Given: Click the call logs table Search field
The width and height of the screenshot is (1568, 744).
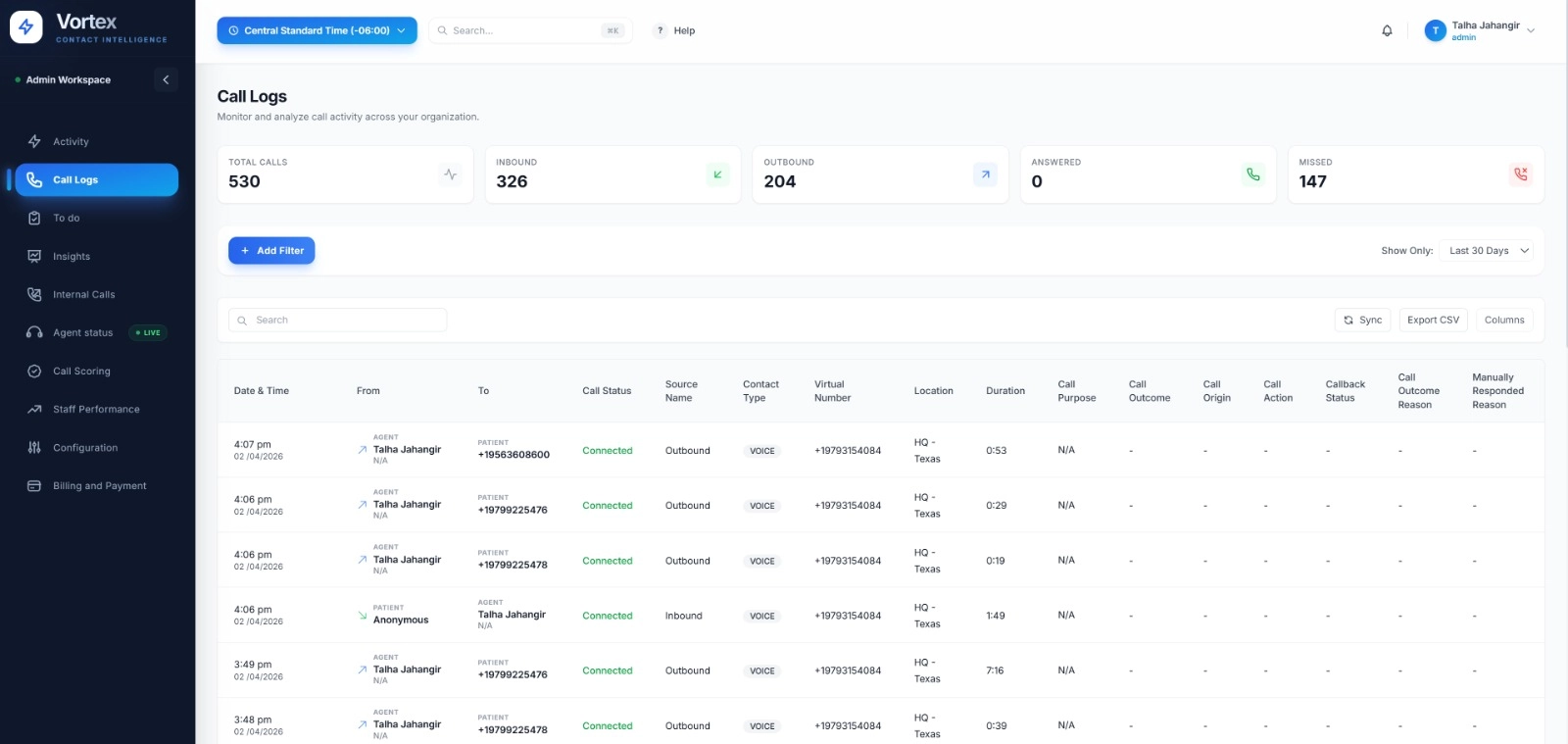Looking at the screenshot, I should pos(337,320).
